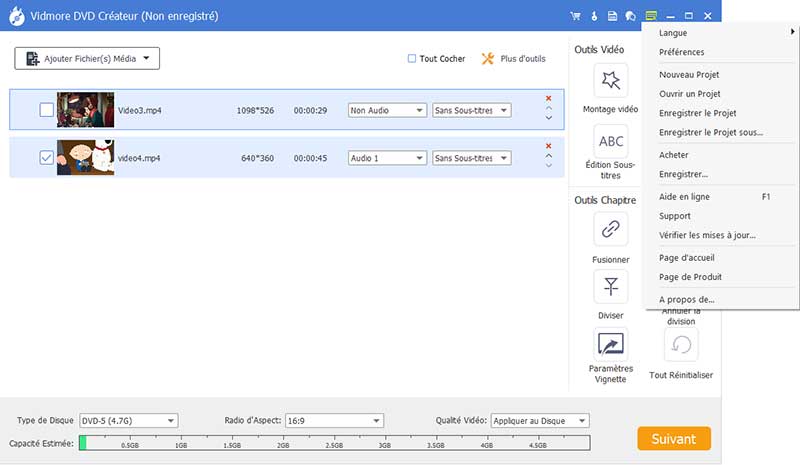Open the Non Audio dropdown for Video3.mp4

click(x=387, y=110)
